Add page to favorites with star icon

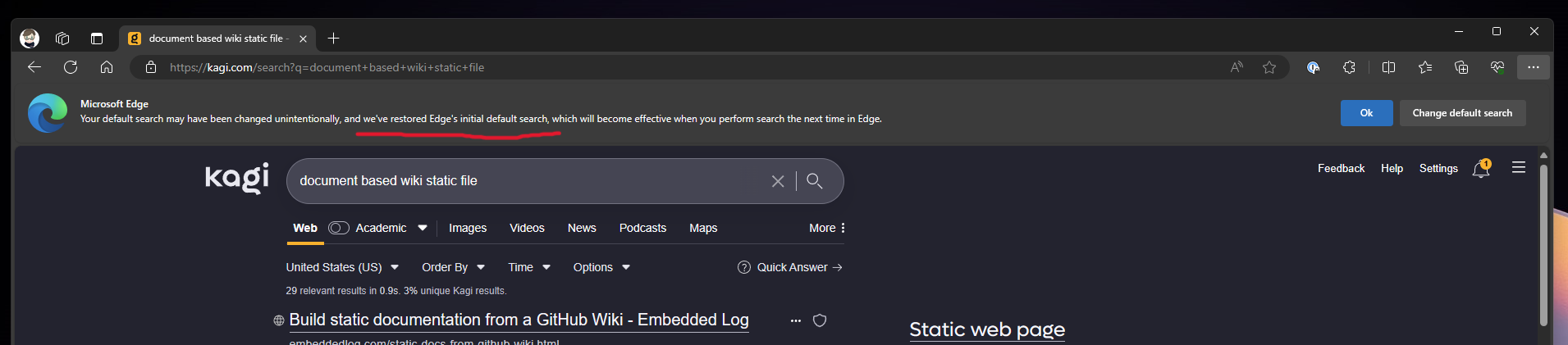(x=1269, y=67)
